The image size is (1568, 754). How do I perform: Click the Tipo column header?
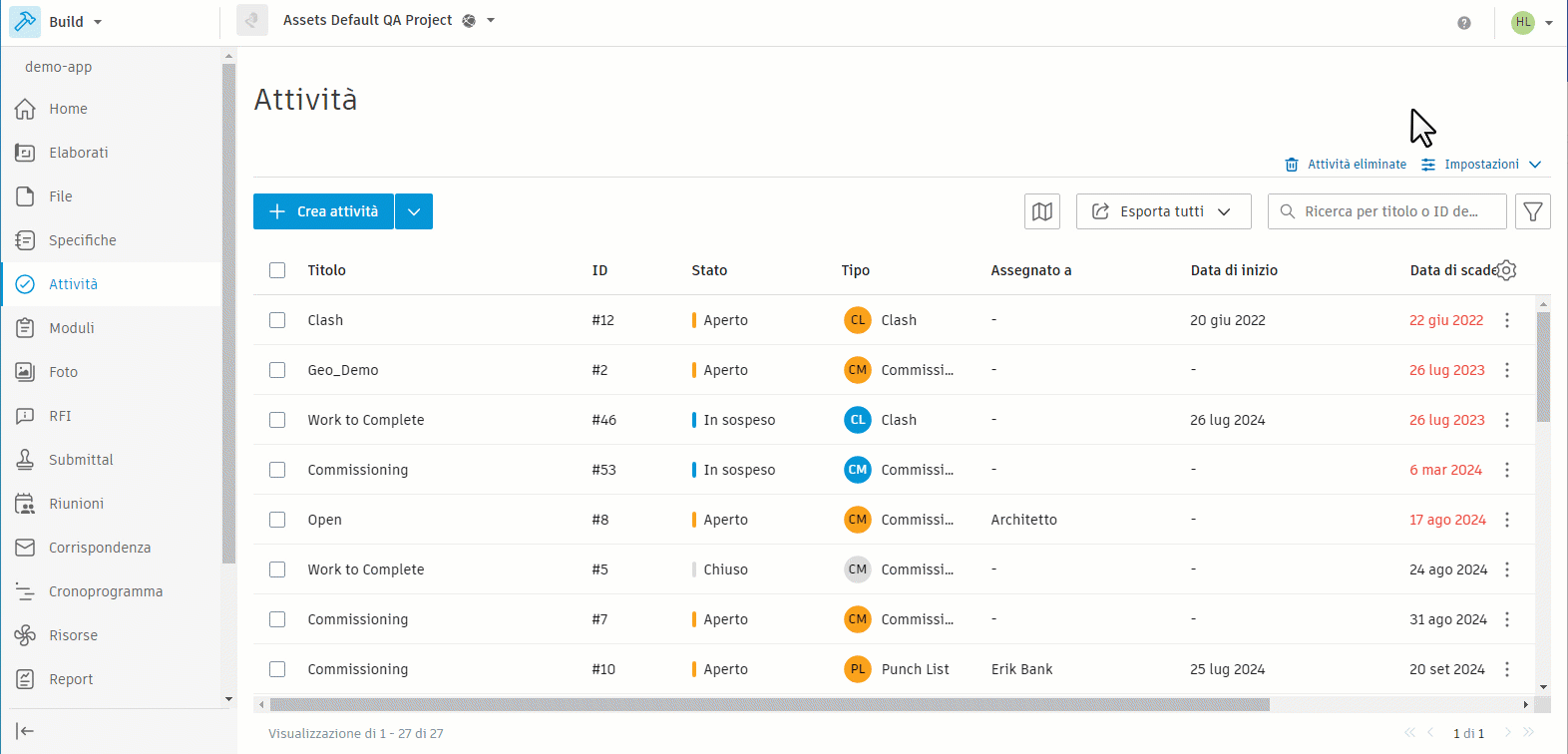(x=856, y=270)
